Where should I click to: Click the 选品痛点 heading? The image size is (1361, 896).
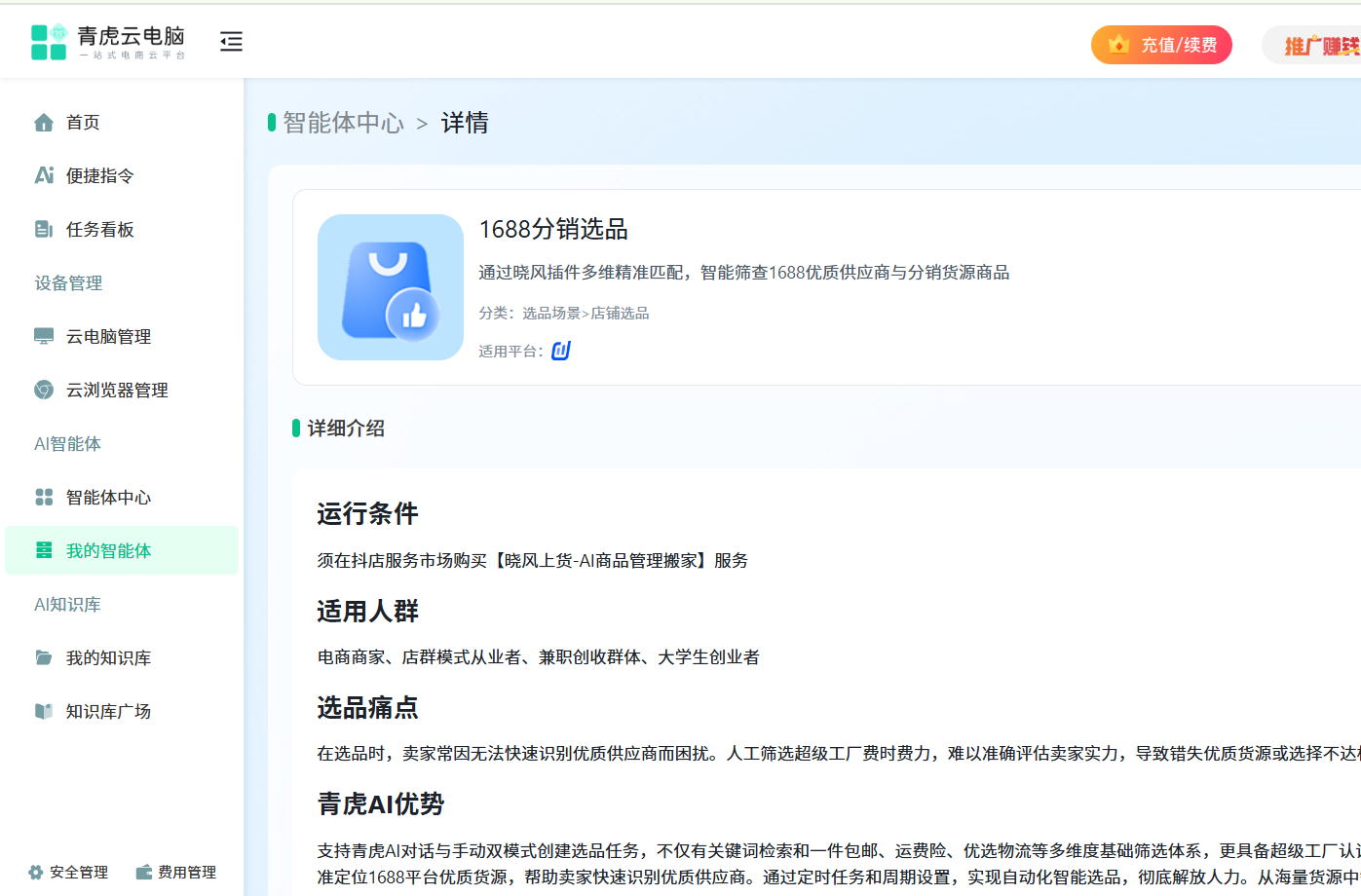(367, 707)
